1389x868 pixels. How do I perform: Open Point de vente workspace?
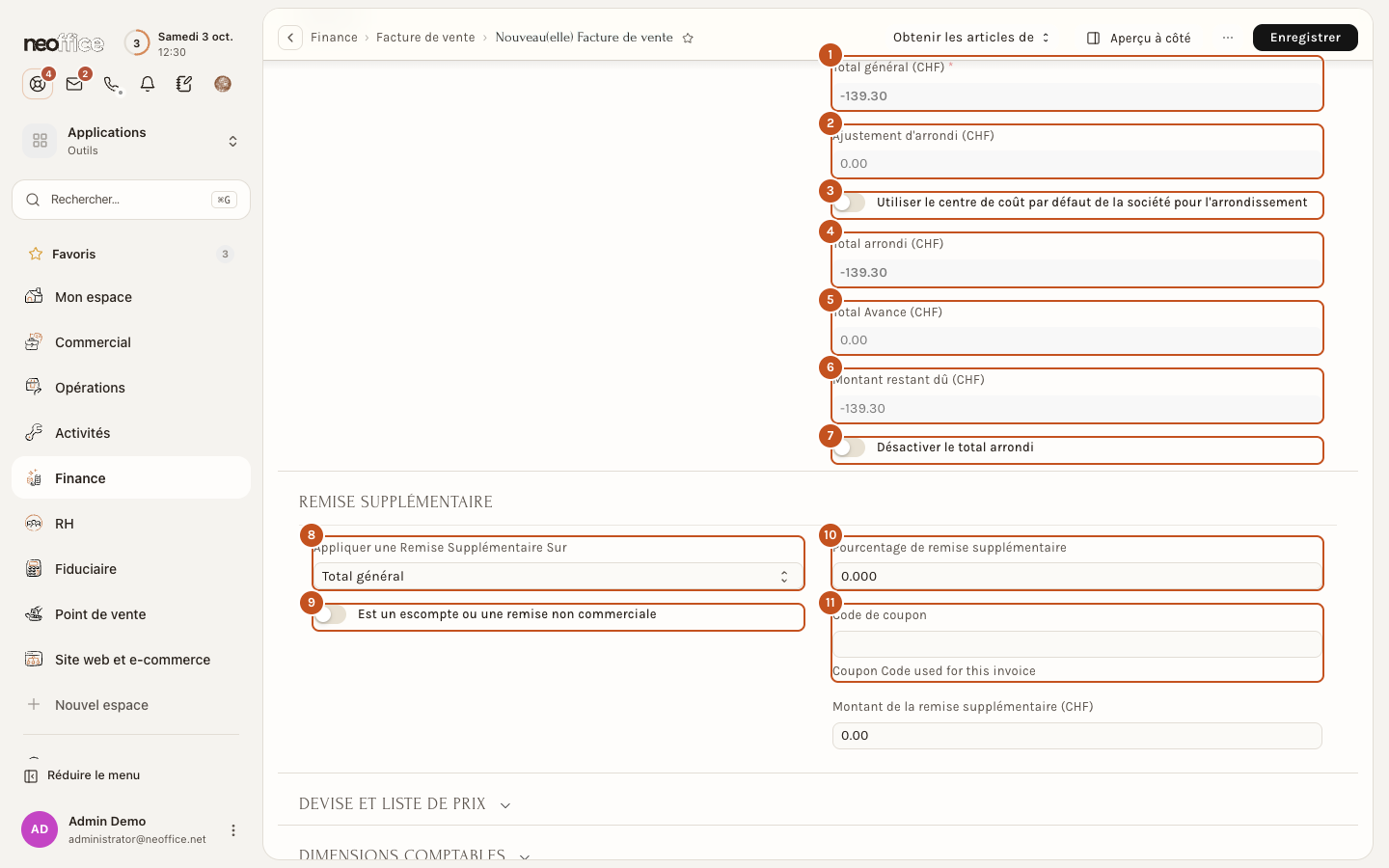point(131,613)
